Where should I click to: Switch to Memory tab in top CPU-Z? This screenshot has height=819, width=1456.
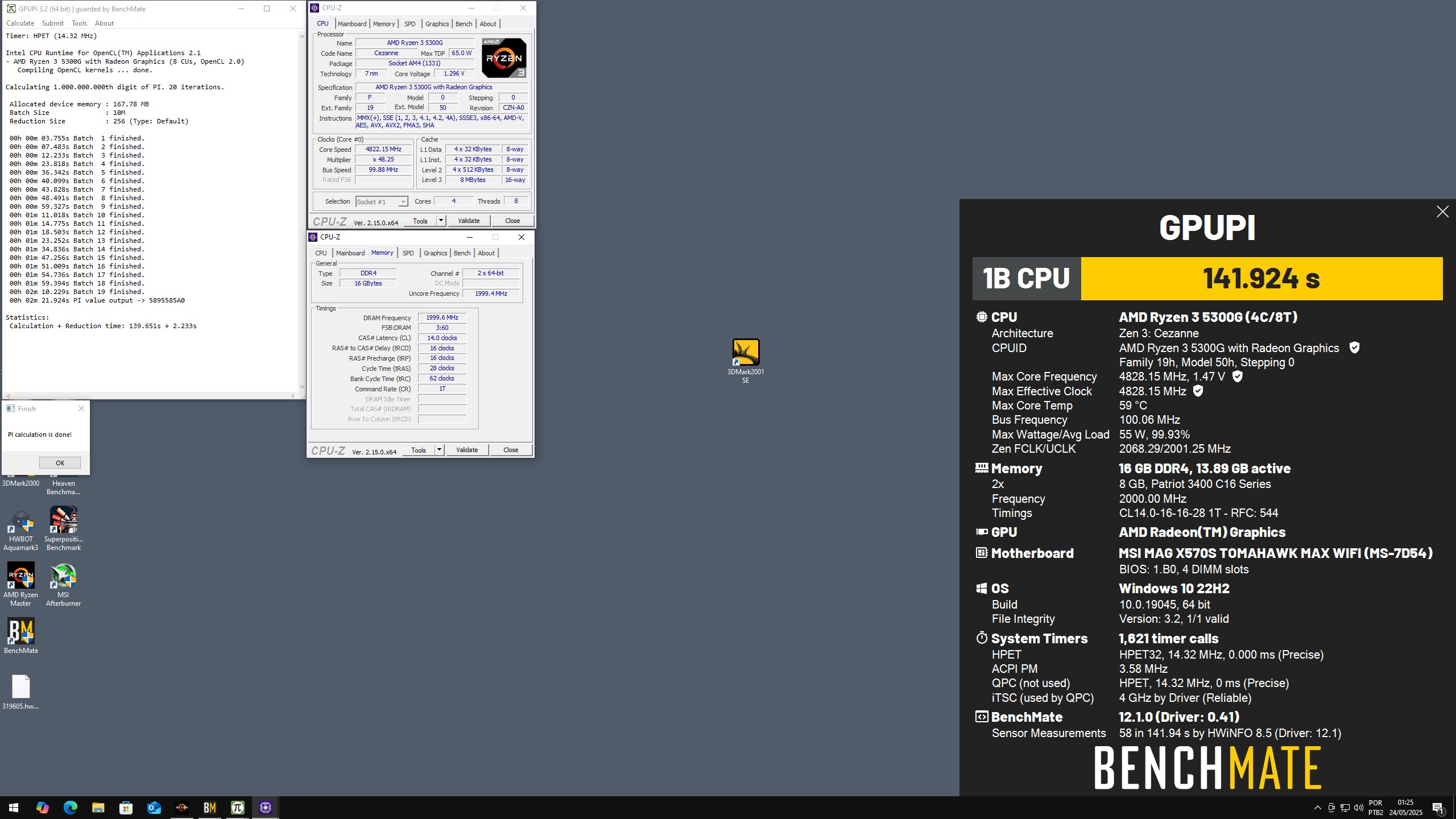[x=384, y=24]
